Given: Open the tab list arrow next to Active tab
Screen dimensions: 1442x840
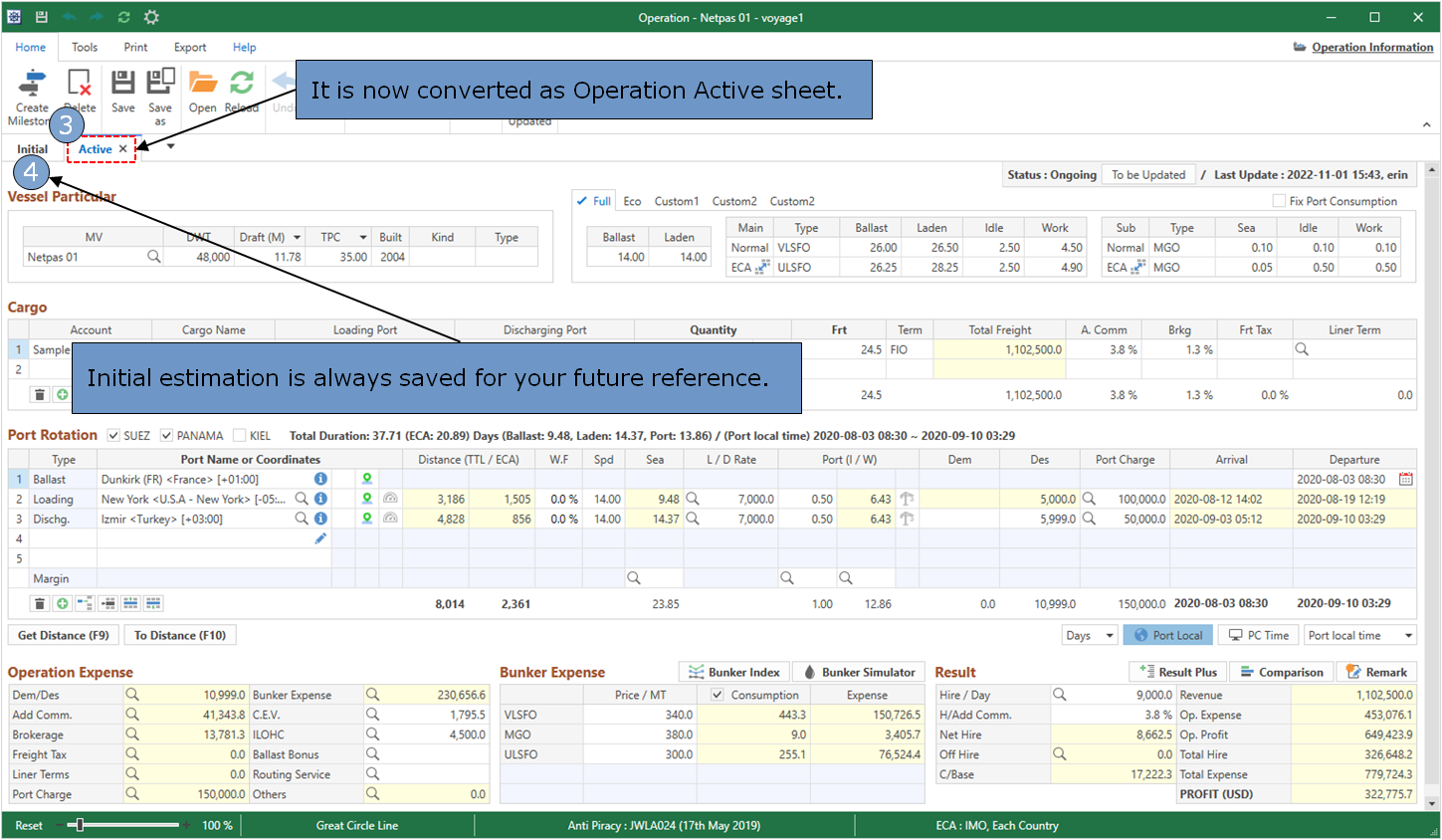Looking at the screenshot, I should pos(171,147).
